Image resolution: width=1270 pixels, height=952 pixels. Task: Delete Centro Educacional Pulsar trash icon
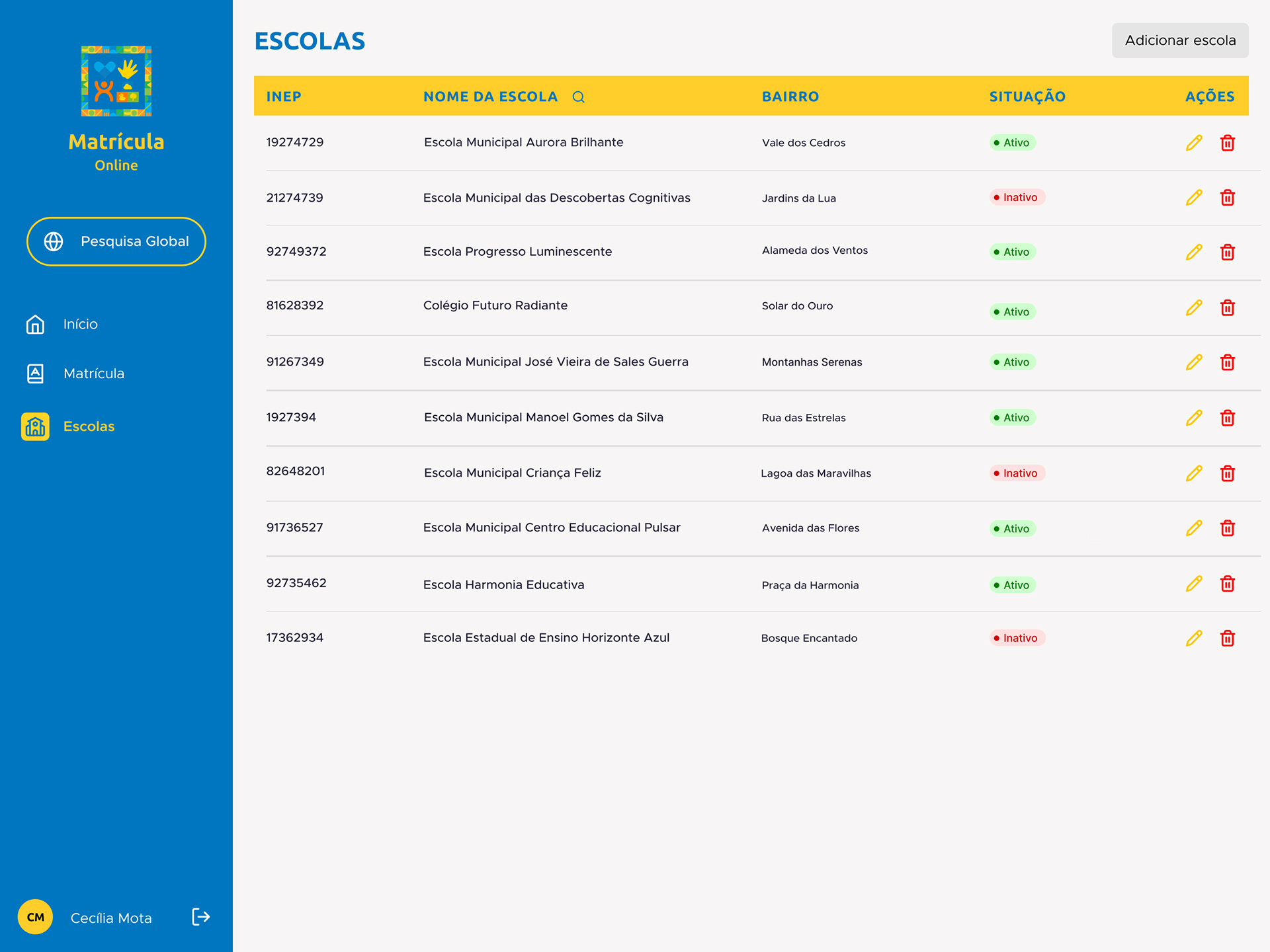[1228, 528]
